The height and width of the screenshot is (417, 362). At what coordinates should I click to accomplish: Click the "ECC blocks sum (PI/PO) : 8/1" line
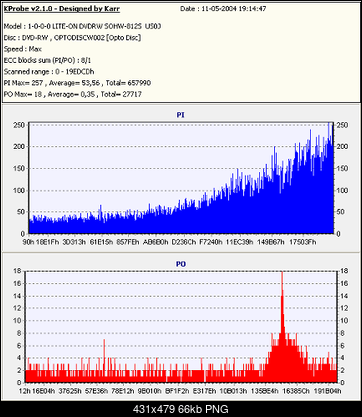[x=47, y=60]
